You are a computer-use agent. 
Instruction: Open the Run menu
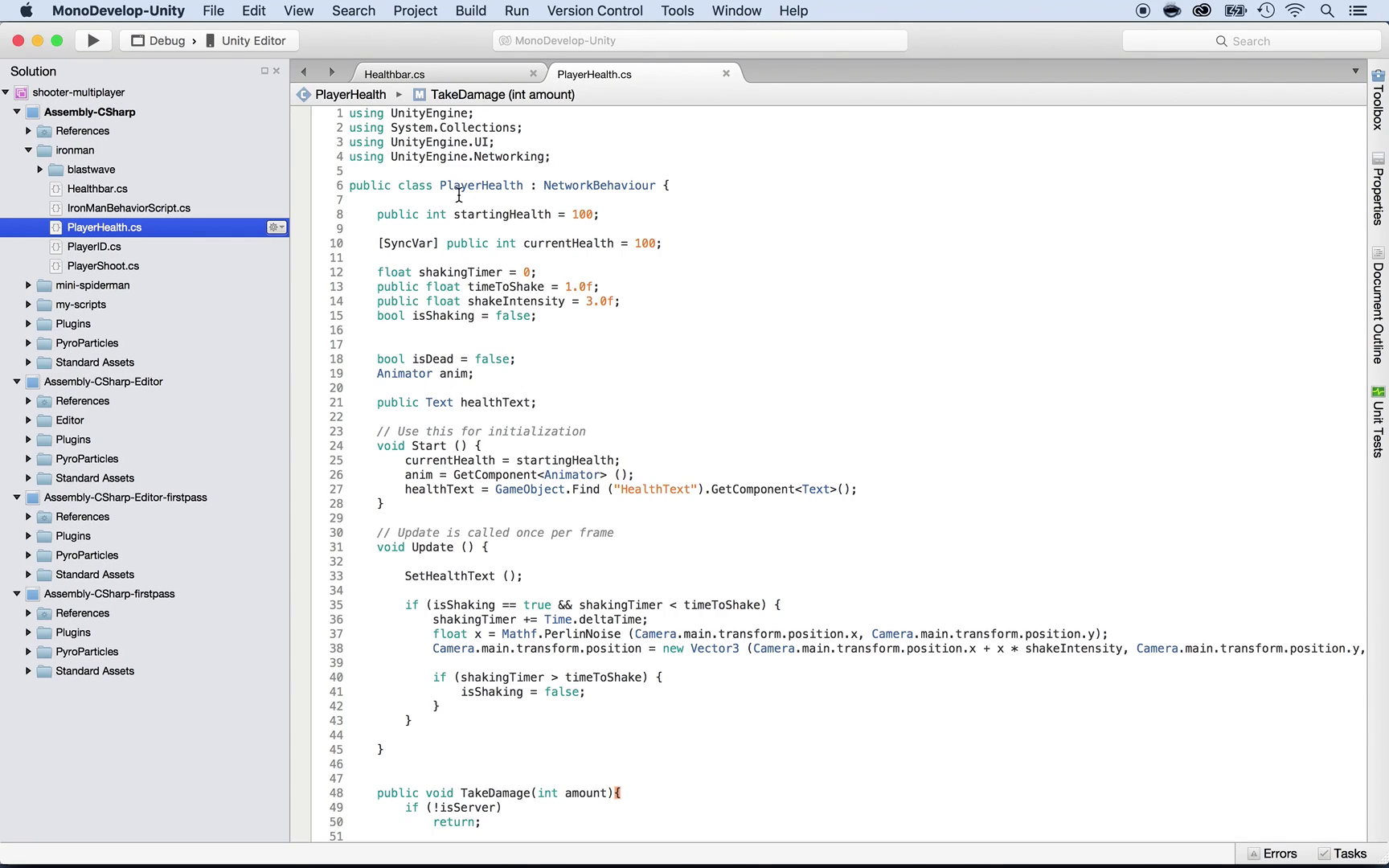(x=516, y=10)
